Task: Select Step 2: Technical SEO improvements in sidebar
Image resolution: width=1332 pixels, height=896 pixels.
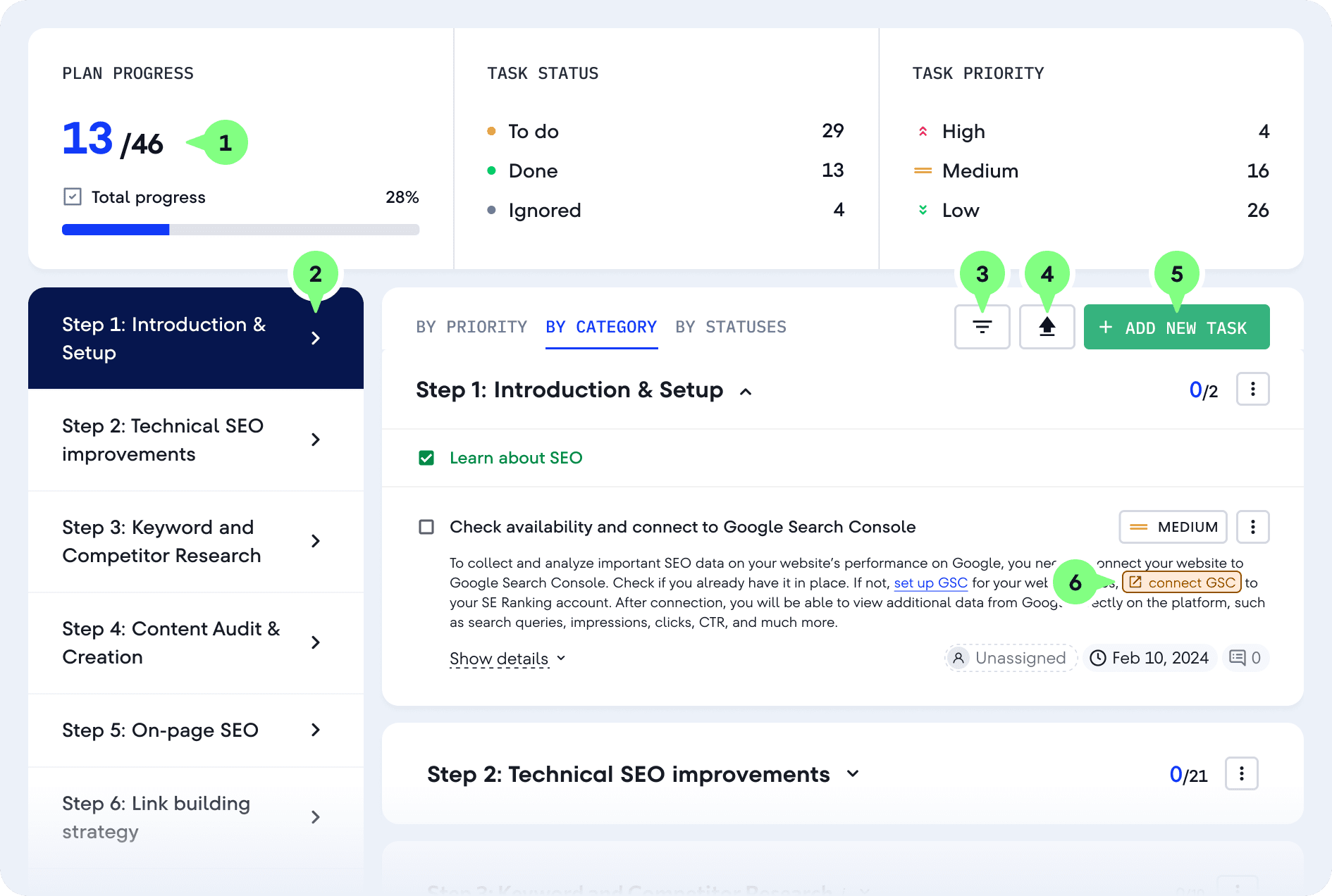Action: [196, 440]
